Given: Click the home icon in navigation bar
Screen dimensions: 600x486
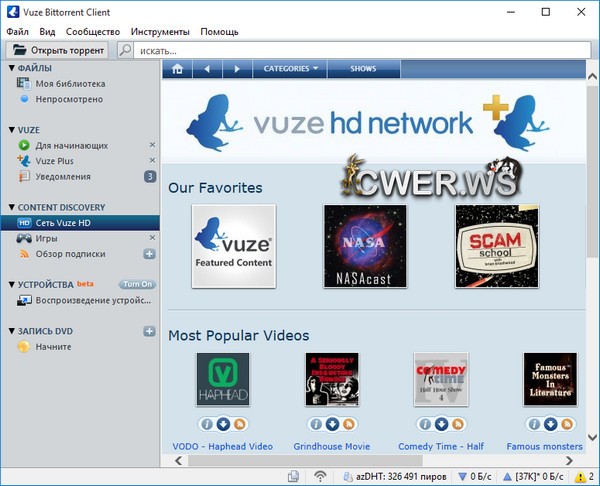Looking at the screenshot, I should click(x=178, y=69).
